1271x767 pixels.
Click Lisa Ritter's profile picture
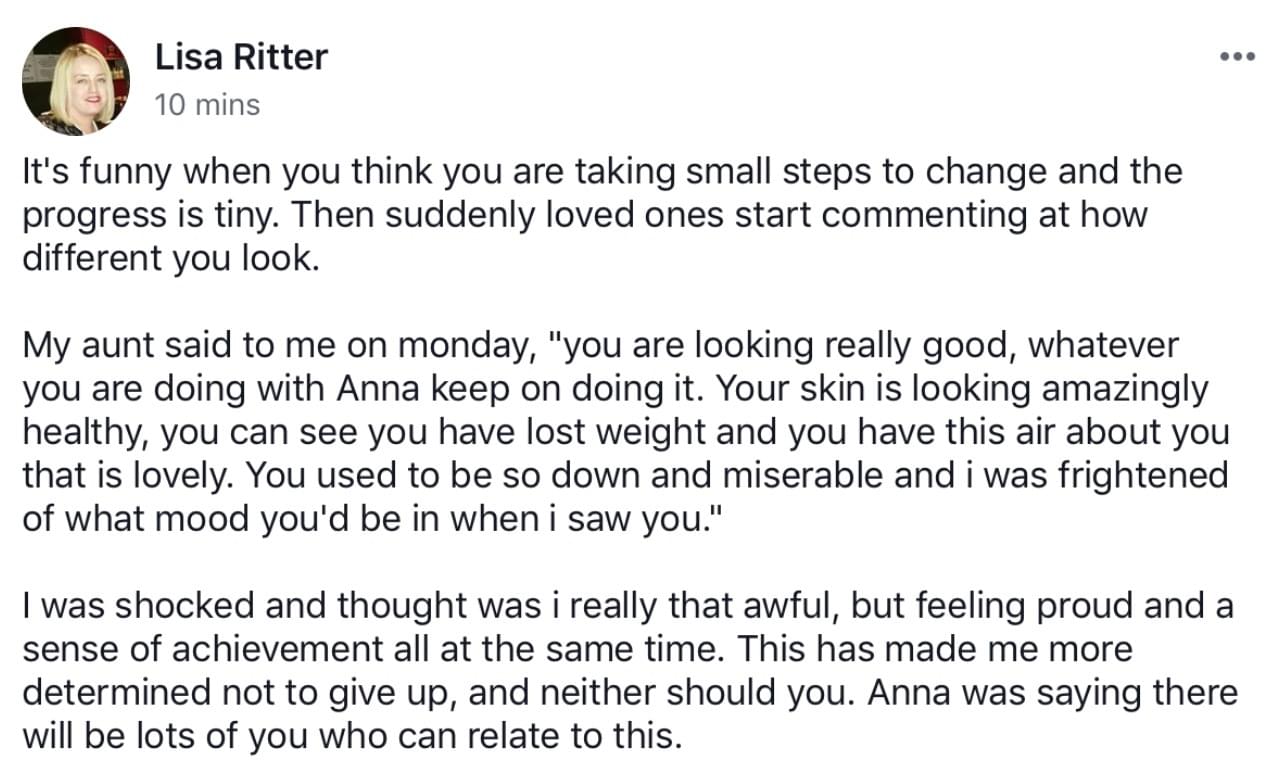click(76, 82)
